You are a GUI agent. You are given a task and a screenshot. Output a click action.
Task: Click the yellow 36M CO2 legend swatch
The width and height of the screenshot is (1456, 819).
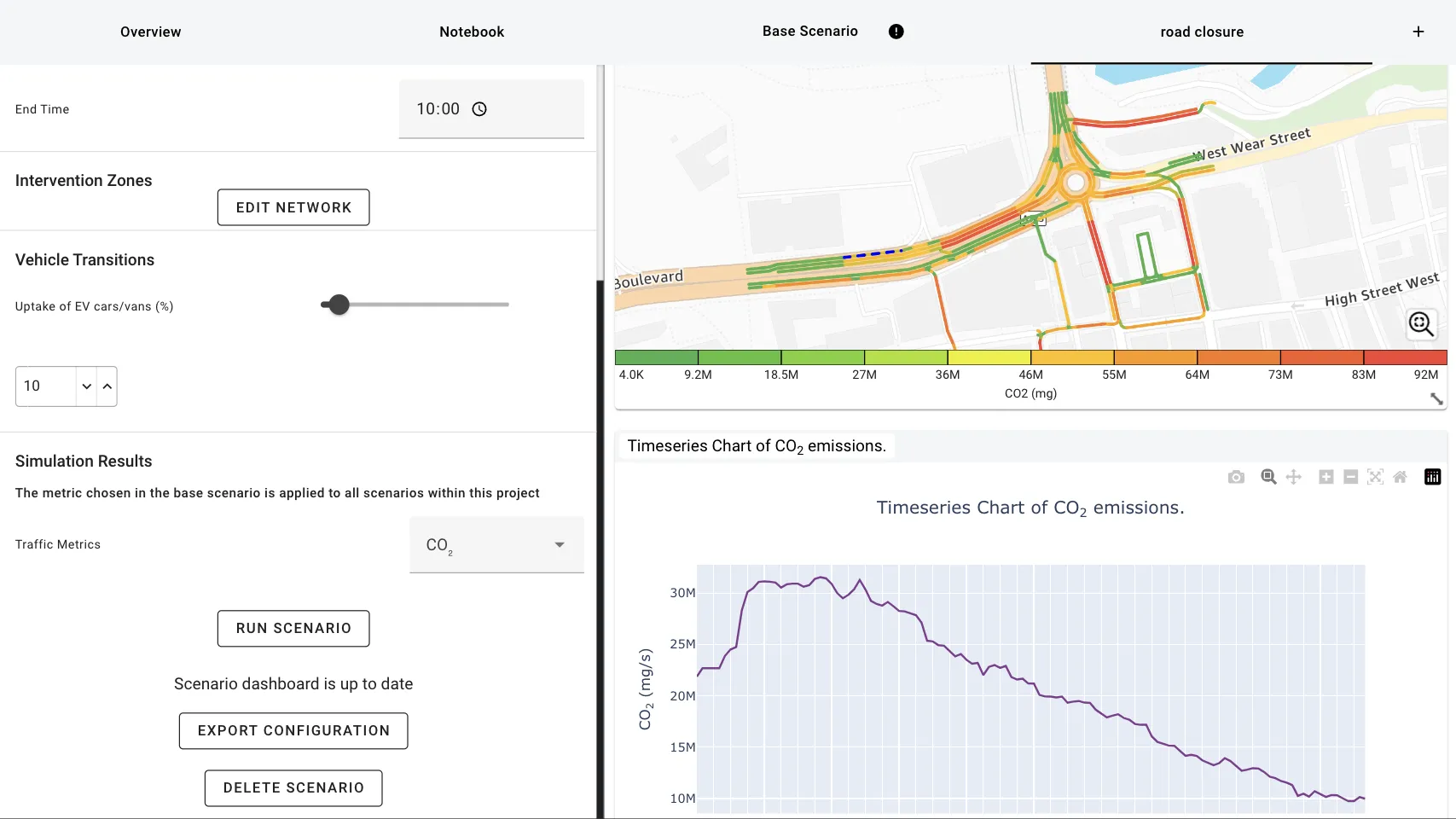(x=989, y=357)
